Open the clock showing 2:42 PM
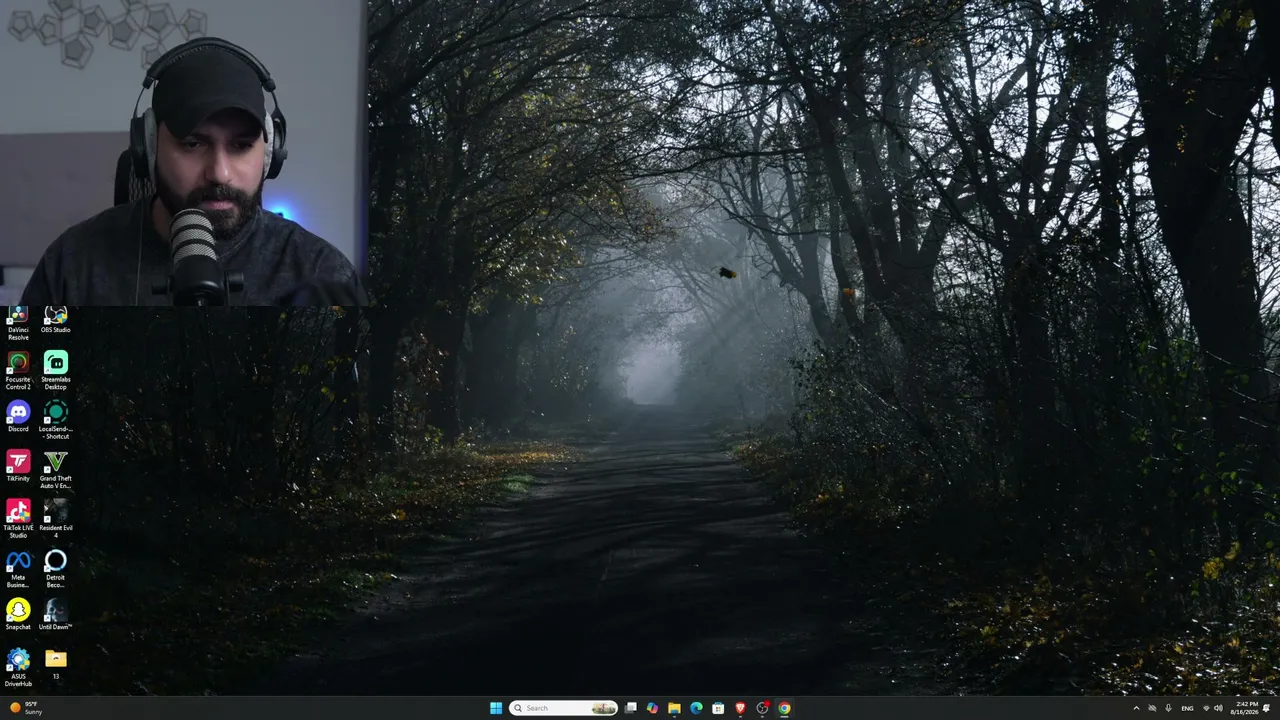Screen dimensions: 1280x720 point(1246,708)
